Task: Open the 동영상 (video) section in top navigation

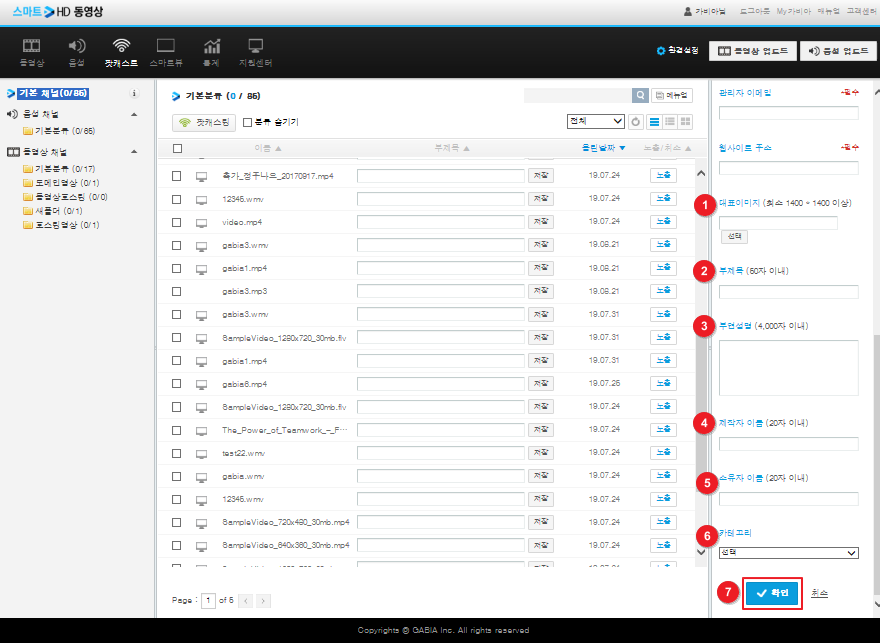Action: pos(32,51)
